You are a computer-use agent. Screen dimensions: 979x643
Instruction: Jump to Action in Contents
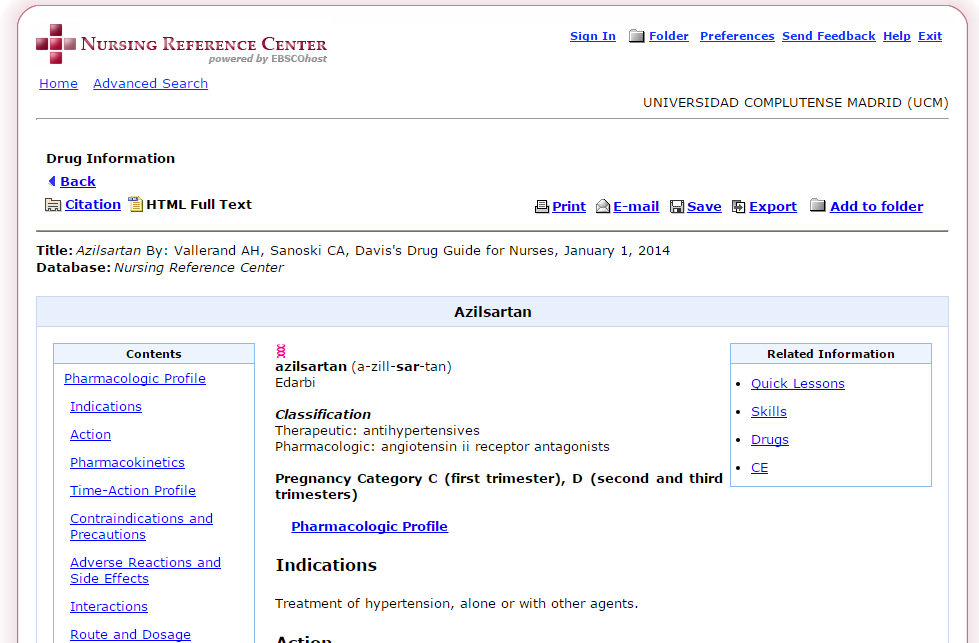(x=91, y=434)
